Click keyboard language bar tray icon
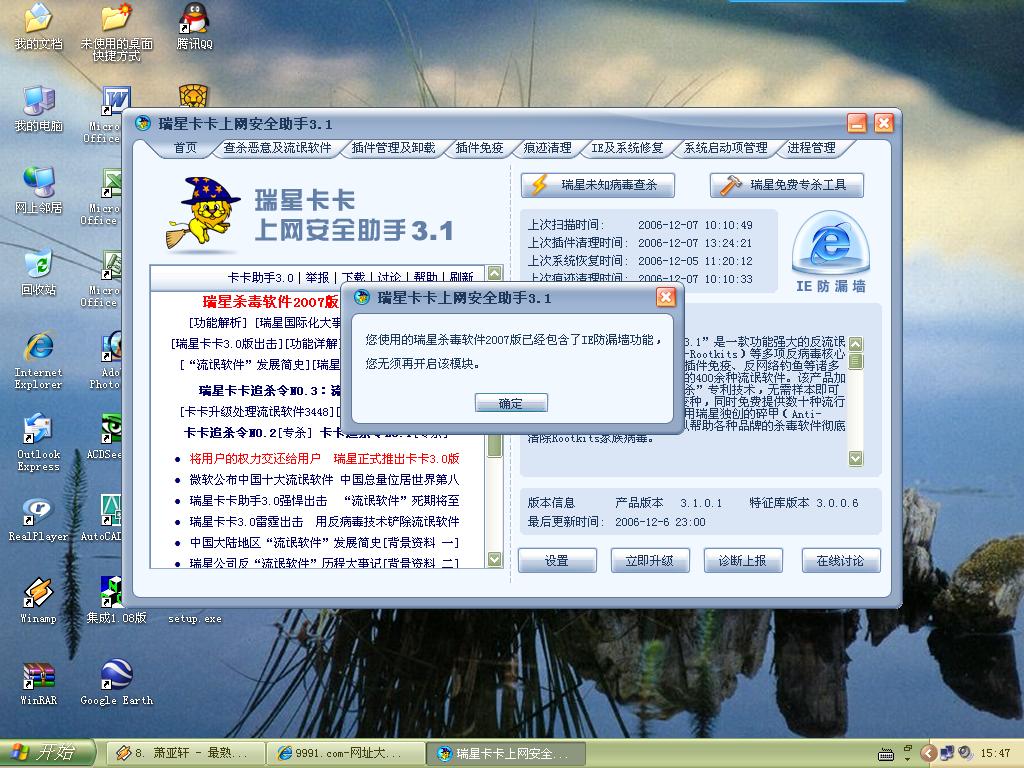 (x=886, y=755)
